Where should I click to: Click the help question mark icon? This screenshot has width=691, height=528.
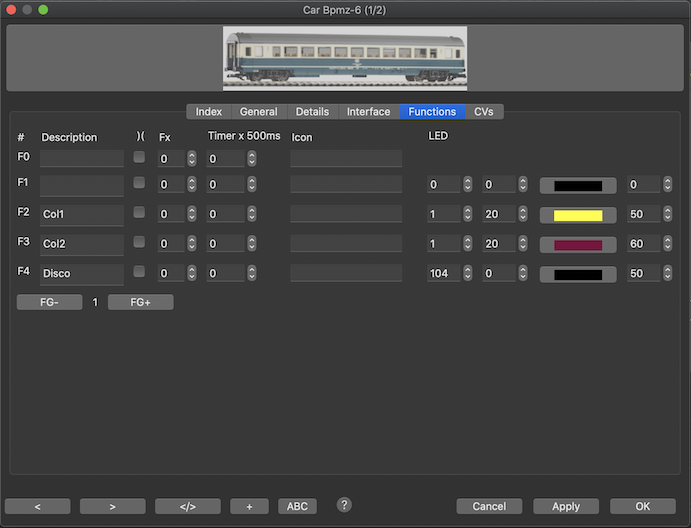(x=344, y=505)
